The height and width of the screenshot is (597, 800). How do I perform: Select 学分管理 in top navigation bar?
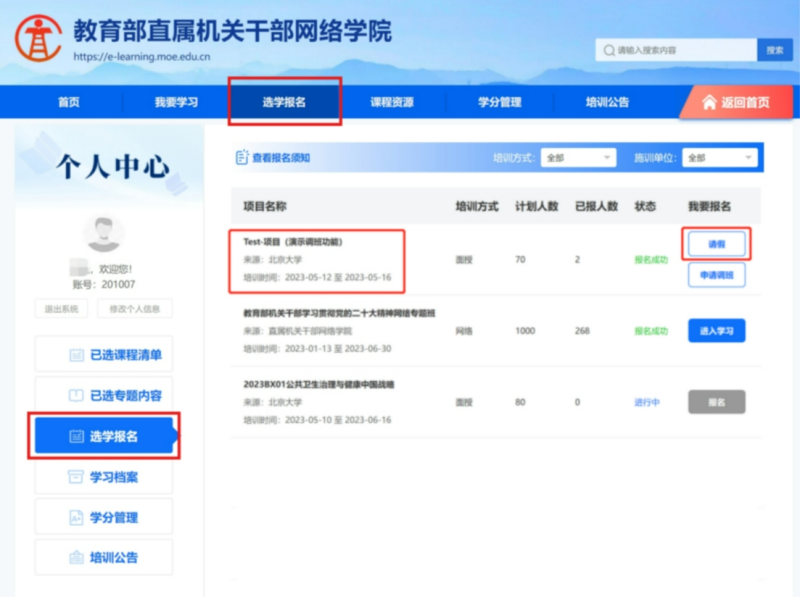[x=497, y=102]
